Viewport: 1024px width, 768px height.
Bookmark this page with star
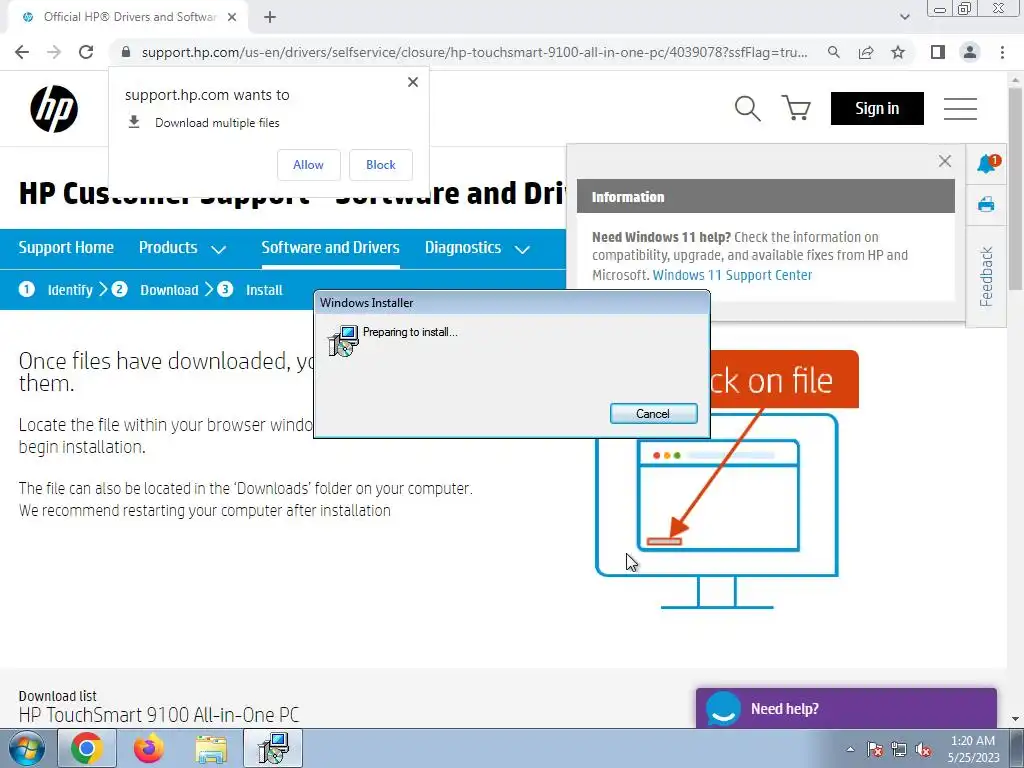pyautogui.click(x=898, y=52)
